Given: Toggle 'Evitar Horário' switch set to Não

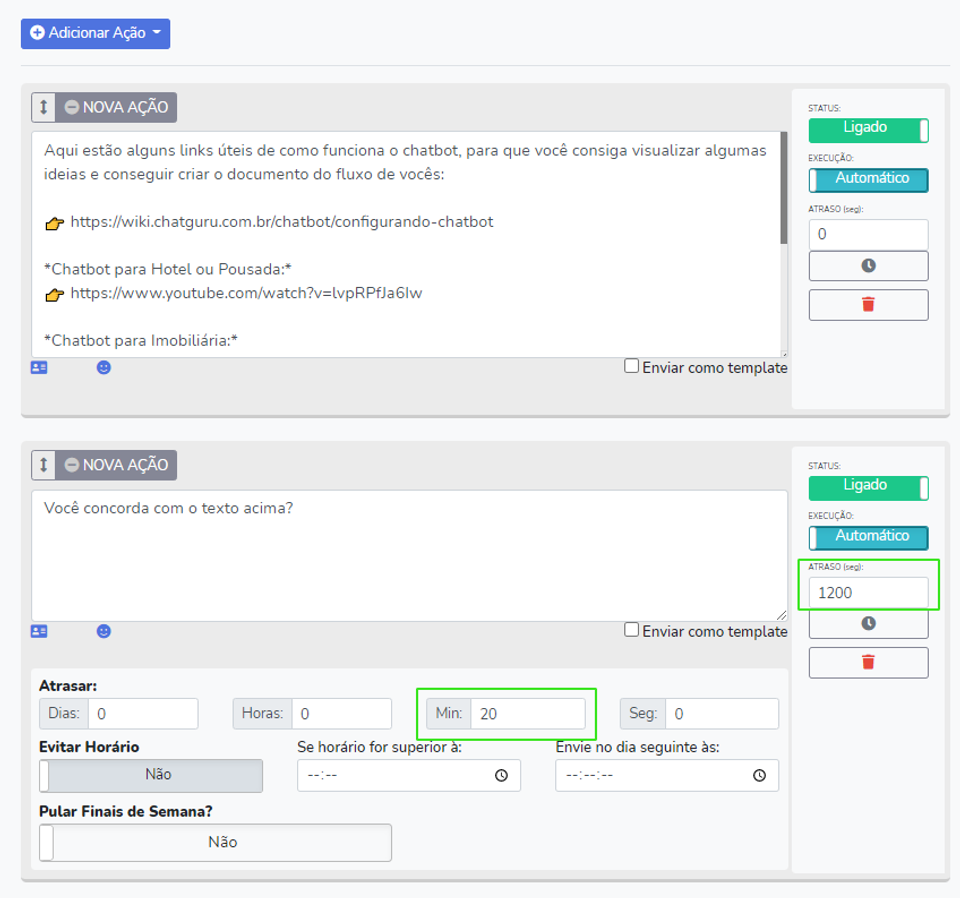Looking at the screenshot, I should [x=150, y=775].
